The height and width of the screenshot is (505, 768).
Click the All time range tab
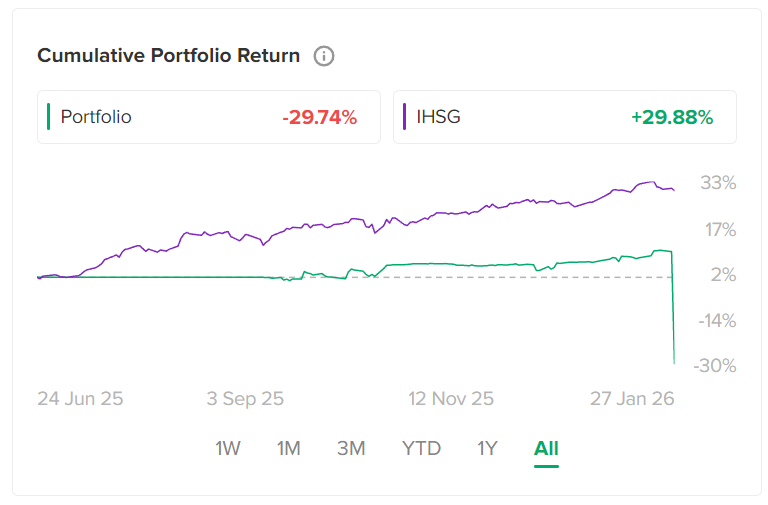coord(546,448)
